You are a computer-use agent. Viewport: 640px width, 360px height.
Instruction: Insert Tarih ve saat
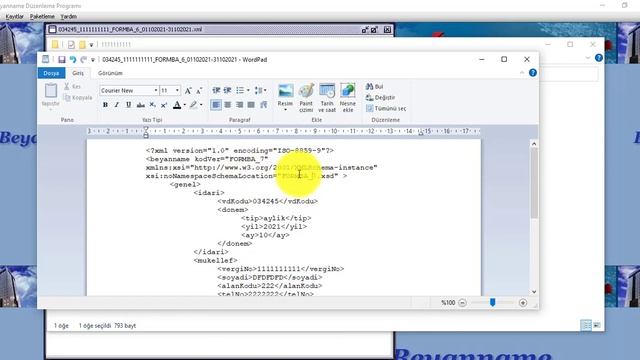[327, 97]
